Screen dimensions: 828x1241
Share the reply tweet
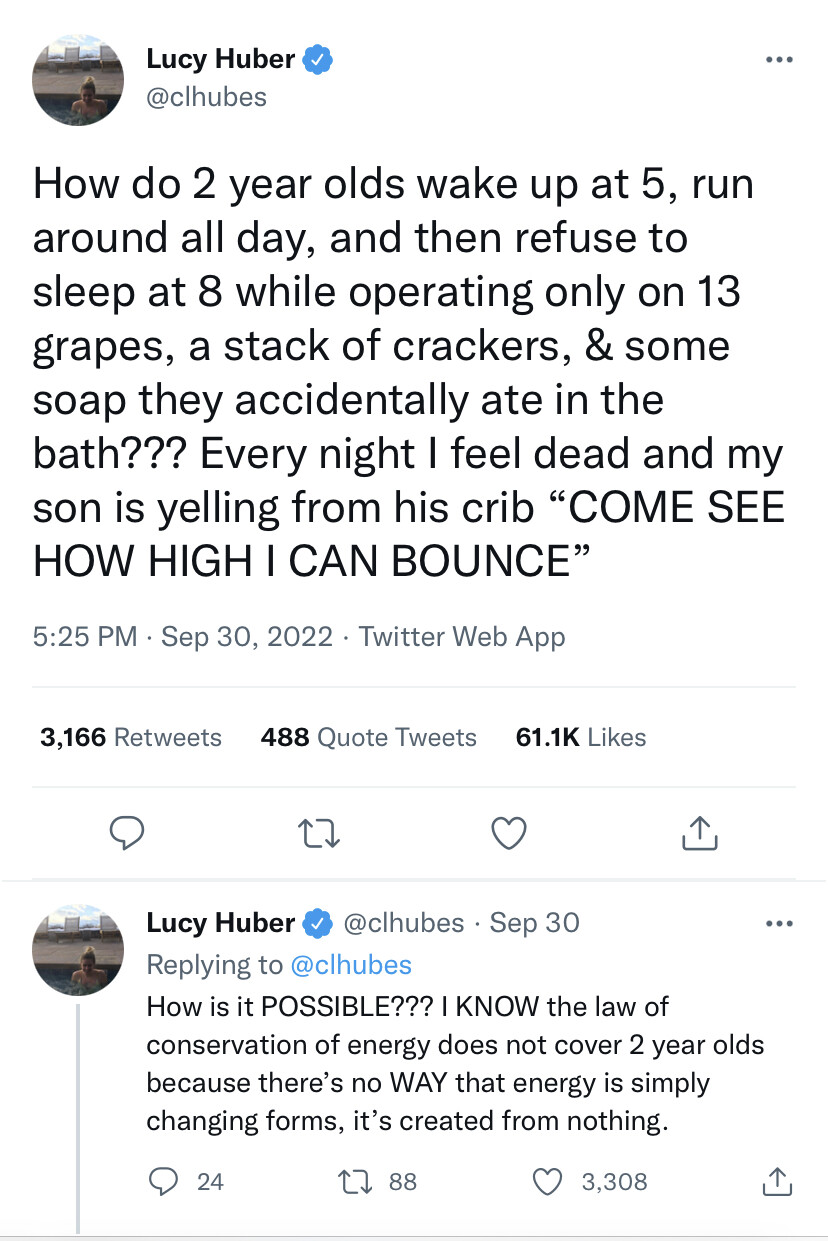coord(776,1181)
